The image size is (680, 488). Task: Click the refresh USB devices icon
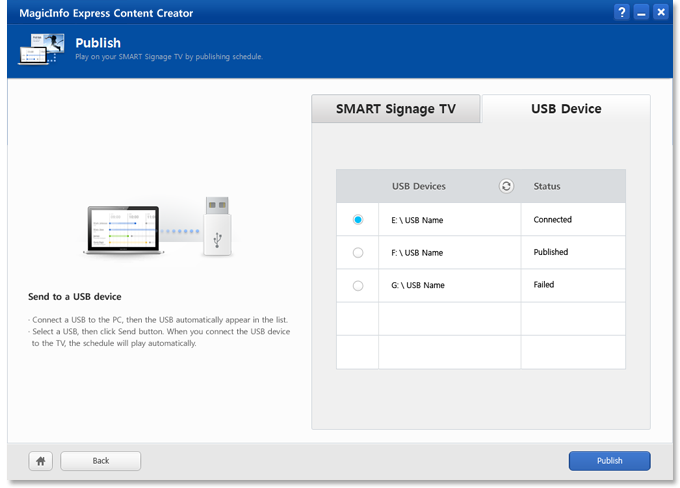pos(506,186)
